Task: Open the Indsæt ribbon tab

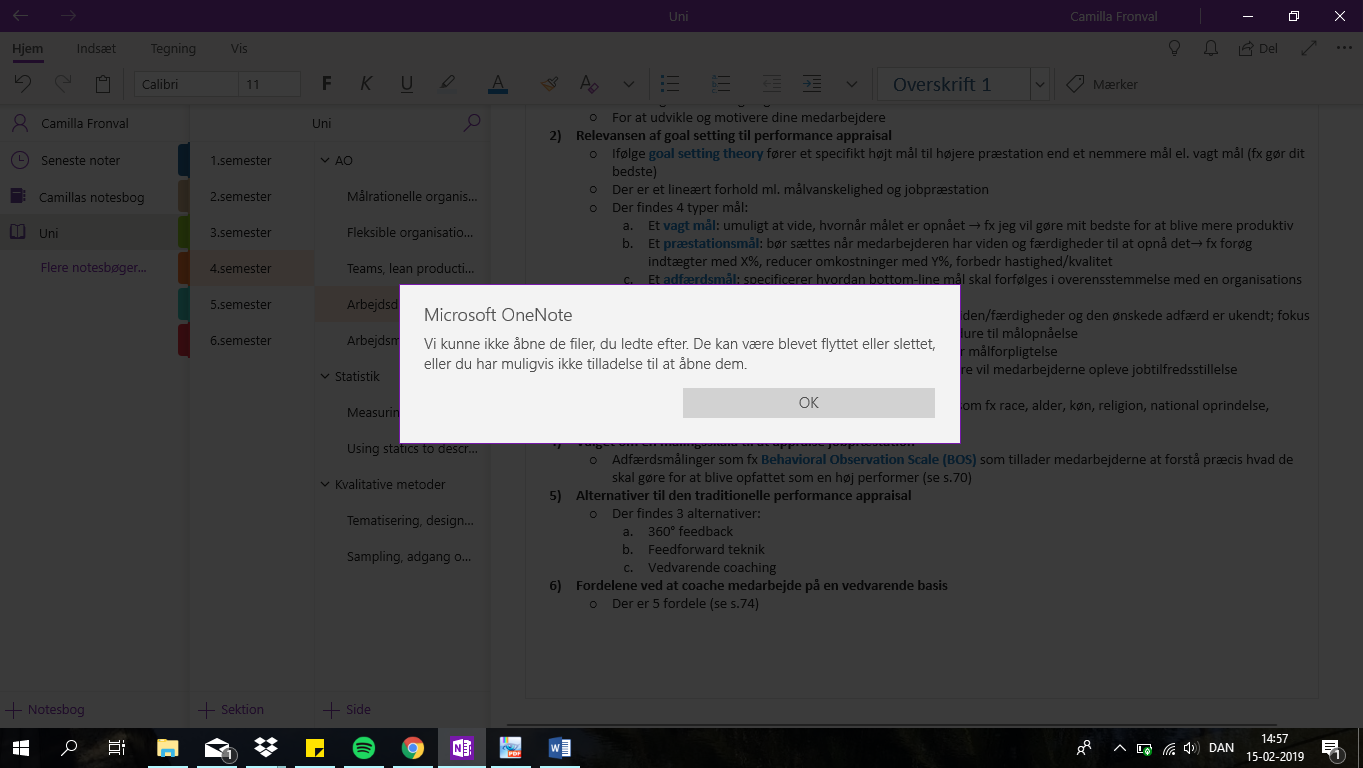Action: (x=97, y=48)
